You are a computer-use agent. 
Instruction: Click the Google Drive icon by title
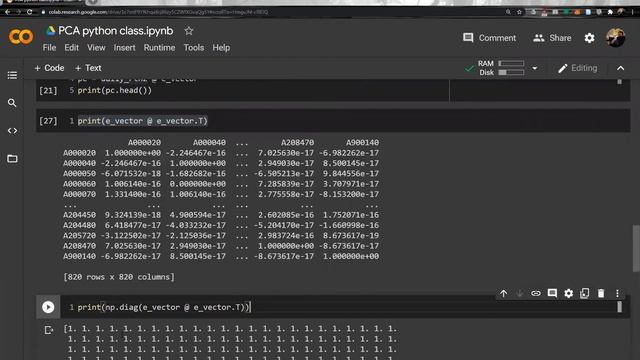click(51, 31)
